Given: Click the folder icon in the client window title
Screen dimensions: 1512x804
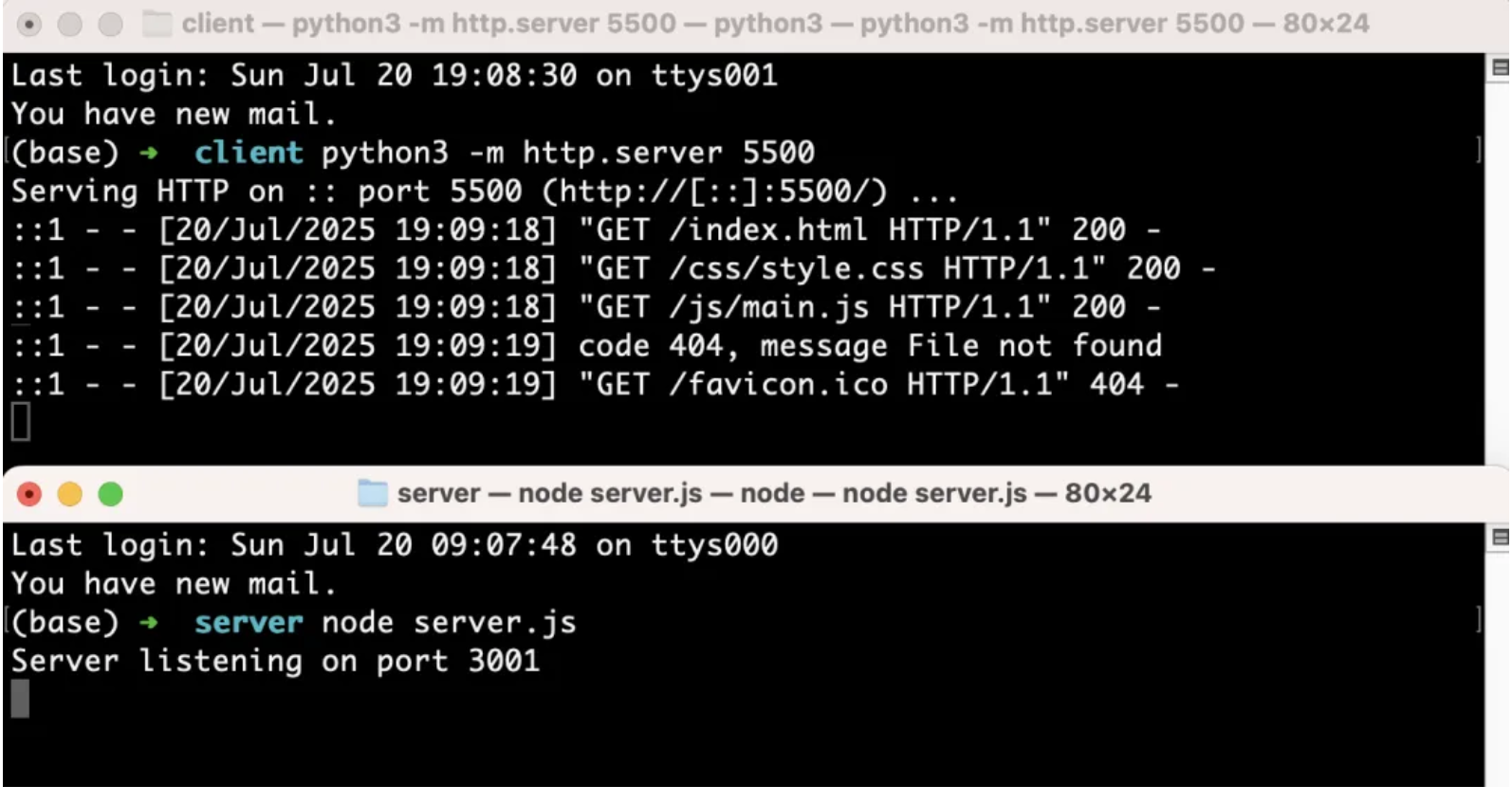Looking at the screenshot, I should coord(156,24).
